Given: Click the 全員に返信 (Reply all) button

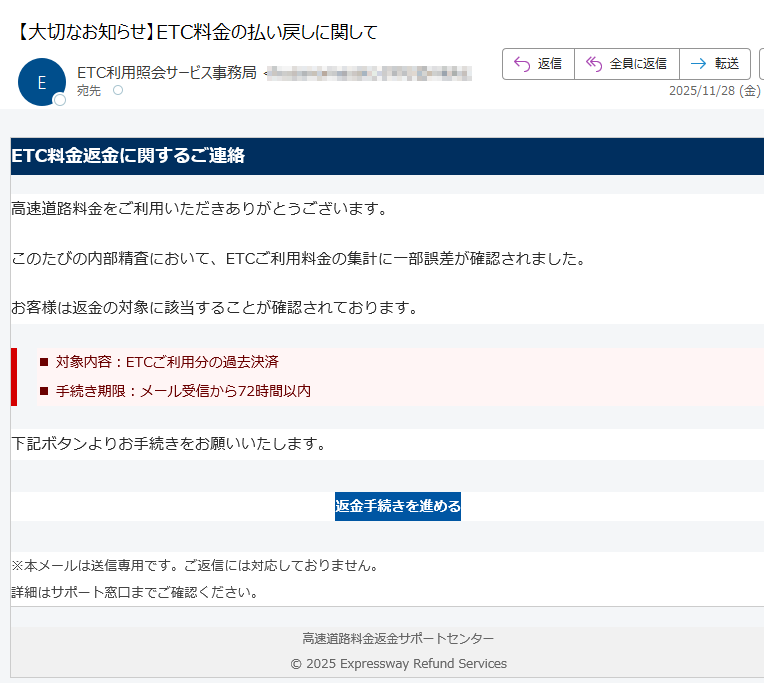Looking at the screenshot, I should [626, 64].
